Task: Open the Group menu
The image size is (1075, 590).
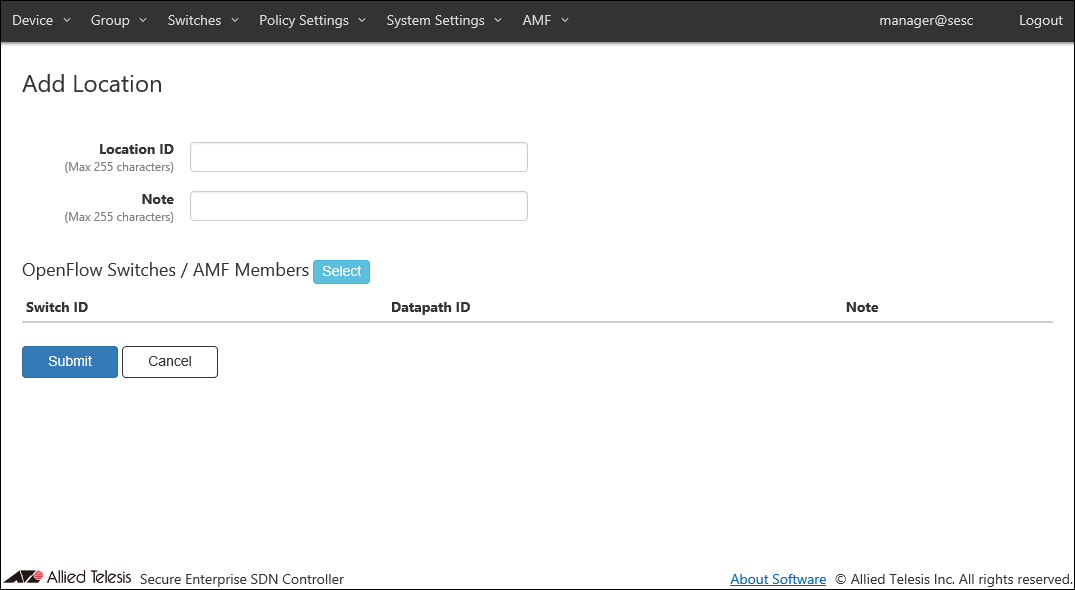Action: click(x=119, y=21)
